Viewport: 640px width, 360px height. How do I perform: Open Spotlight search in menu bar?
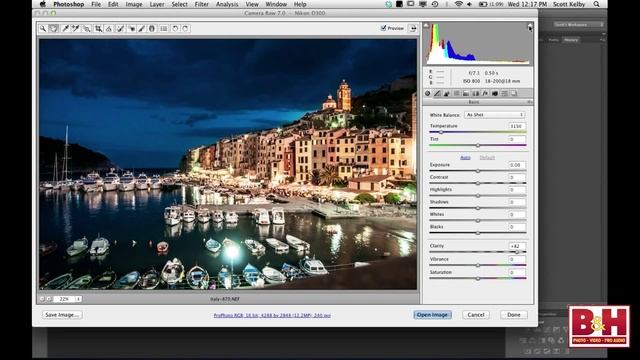pos(597,4)
